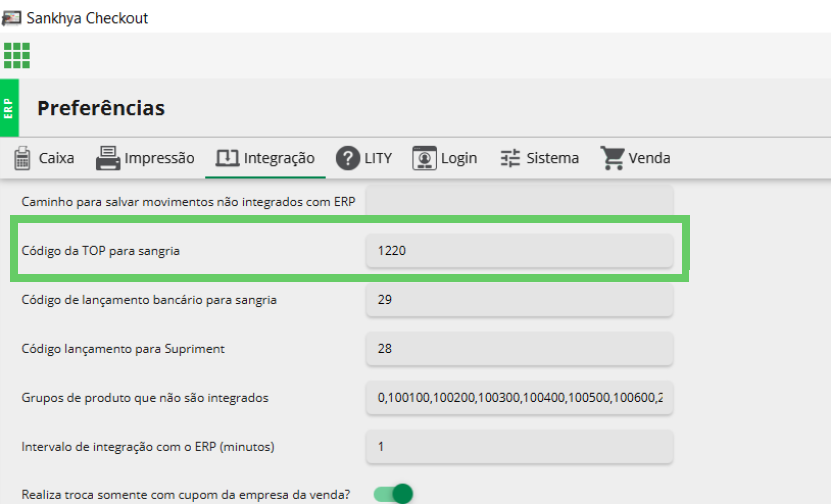Image resolution: width=839 pixels, height=504 pixels.
Task: Click label Realiza troca somente com cupom
Action: tap(186, 495)
